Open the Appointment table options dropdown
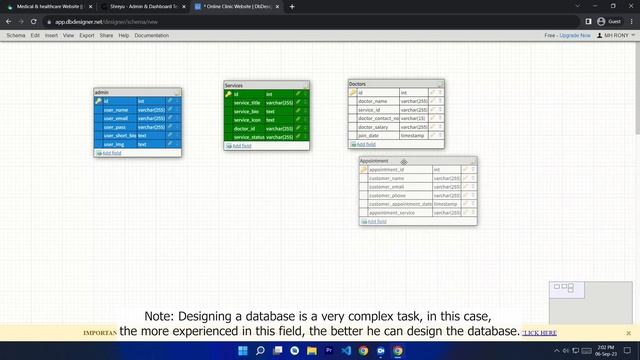The image size is (640, 360). tap(473, 161)
